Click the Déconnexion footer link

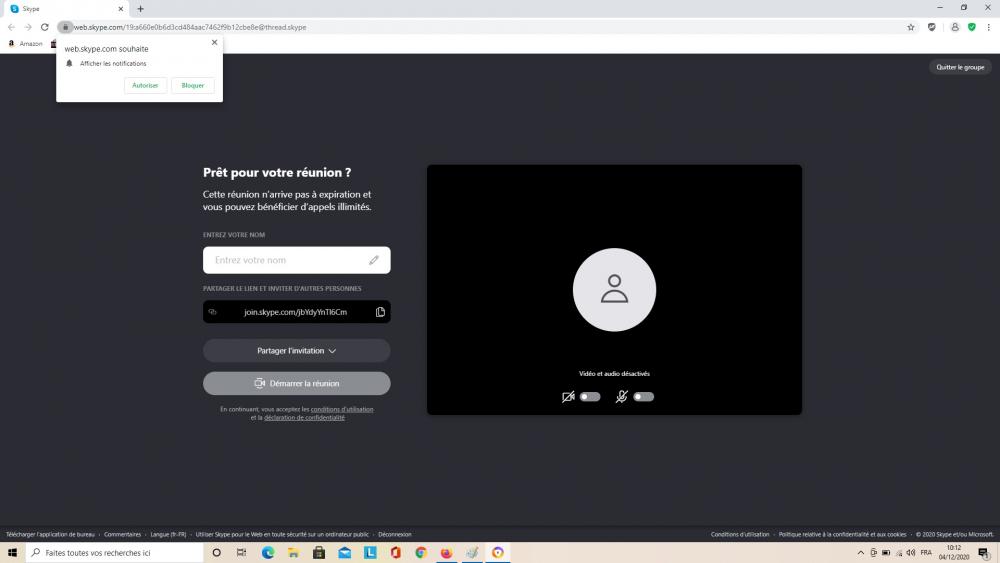tap(395, 534)
